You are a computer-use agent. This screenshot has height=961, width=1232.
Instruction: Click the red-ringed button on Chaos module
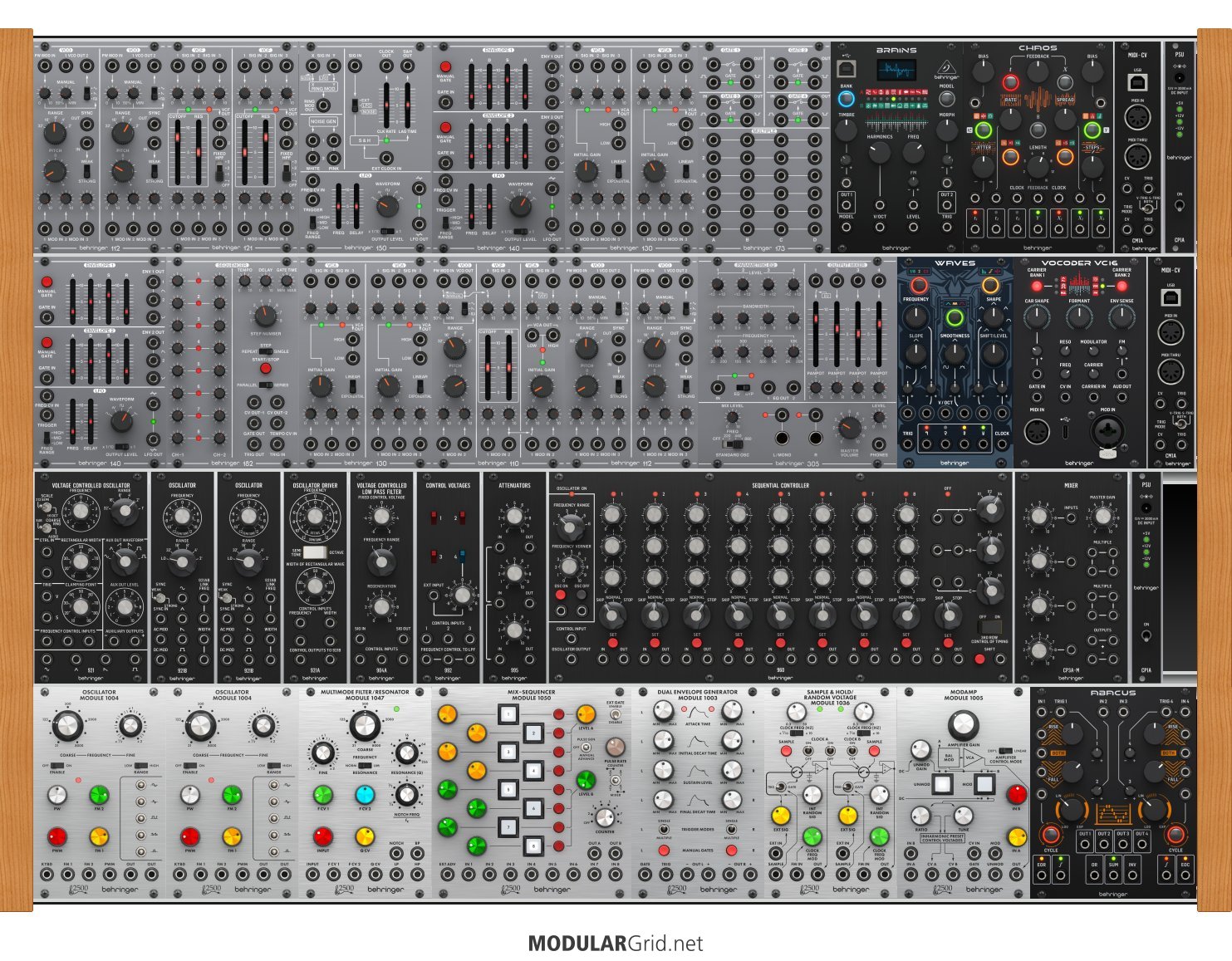tap(1010, 82)
